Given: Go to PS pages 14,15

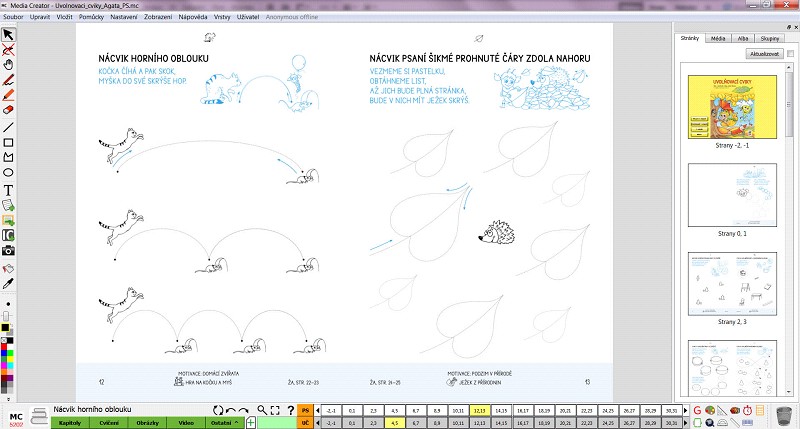Looking at the screenshot, I should tap(501, 410).
